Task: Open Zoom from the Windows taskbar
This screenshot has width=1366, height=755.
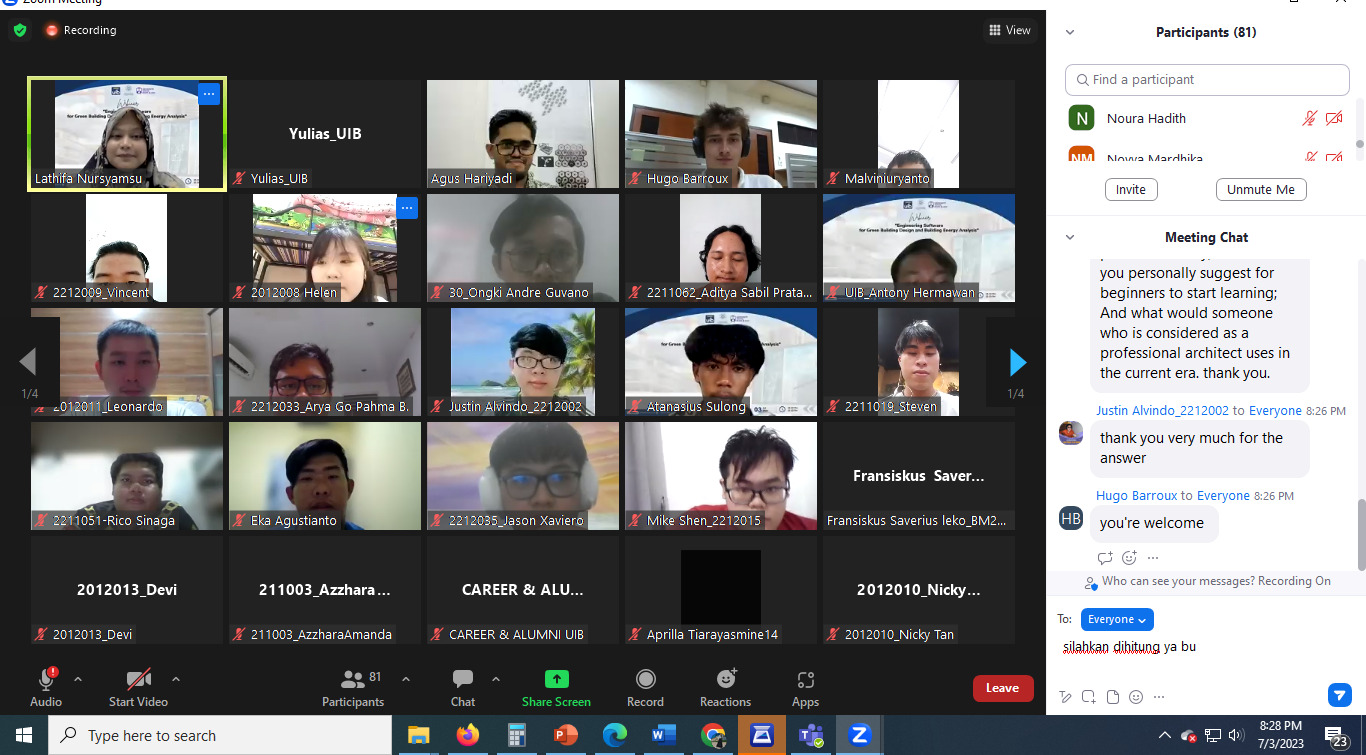Action: pos(858,736)
